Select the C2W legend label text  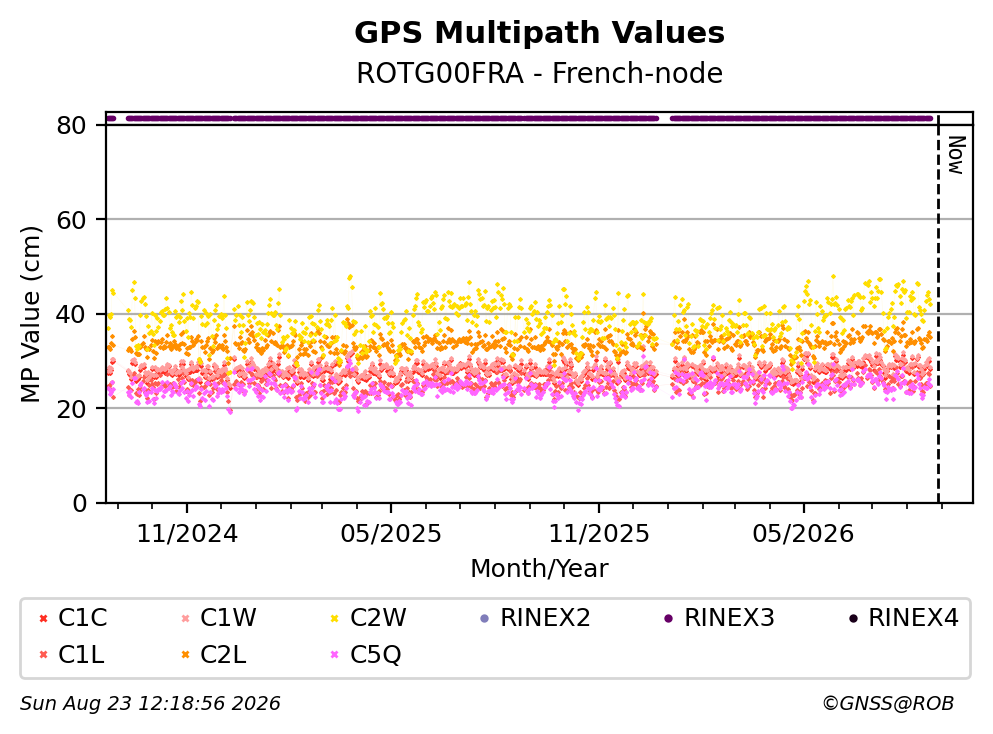(378, 617)
